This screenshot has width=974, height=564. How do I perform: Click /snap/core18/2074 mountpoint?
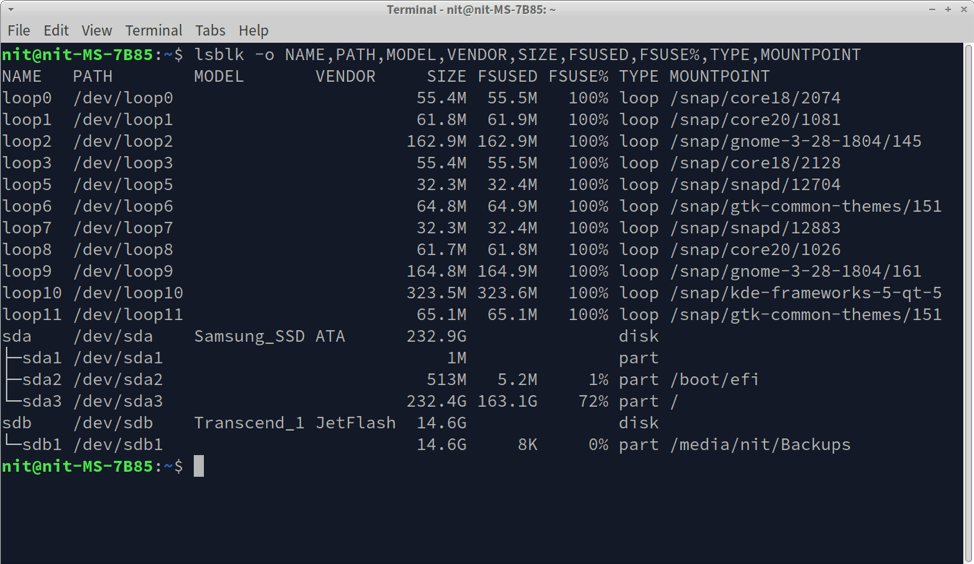(755, 98)
